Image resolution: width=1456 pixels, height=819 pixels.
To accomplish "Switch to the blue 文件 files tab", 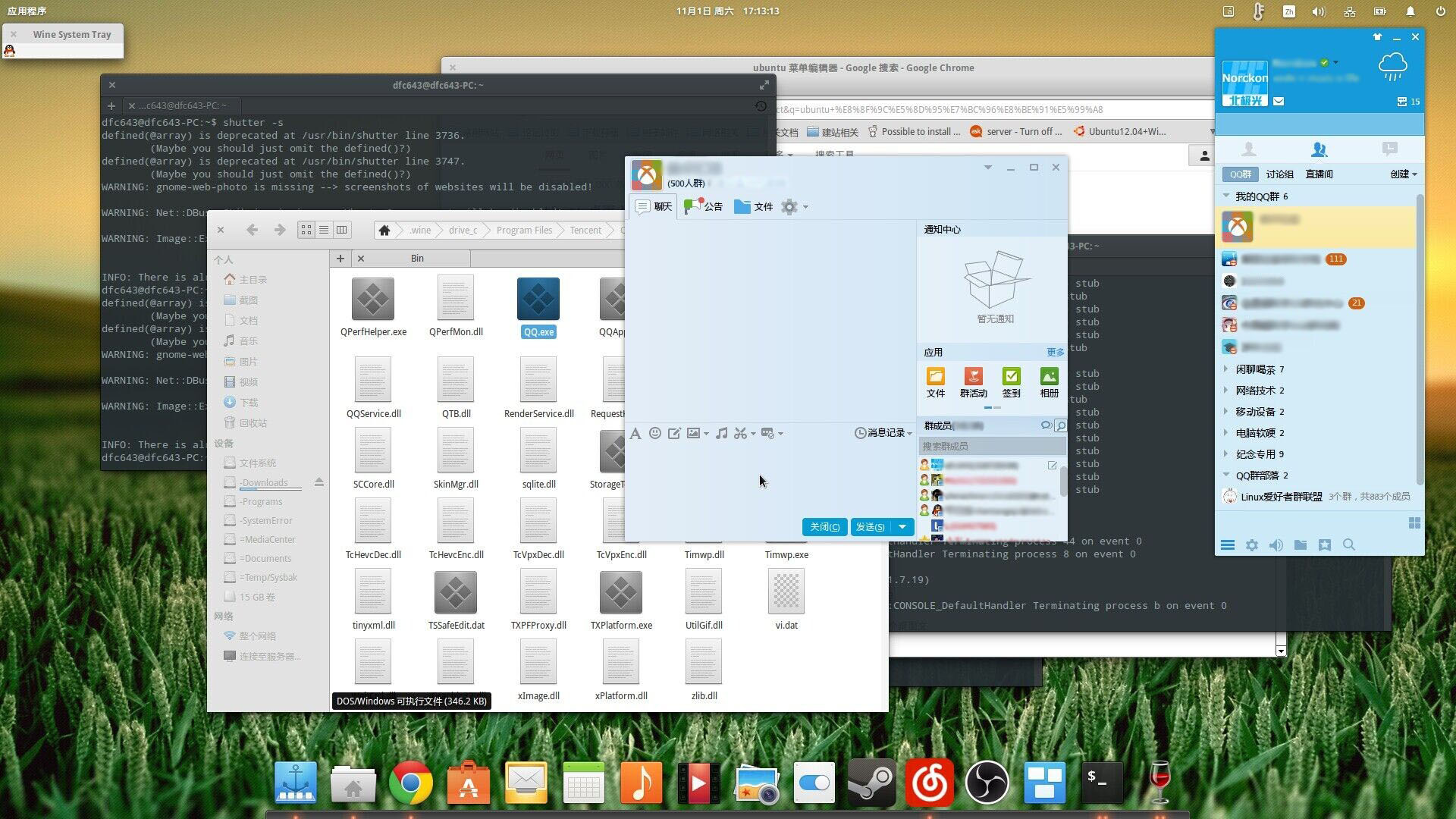I will click(x=754, y=206).
